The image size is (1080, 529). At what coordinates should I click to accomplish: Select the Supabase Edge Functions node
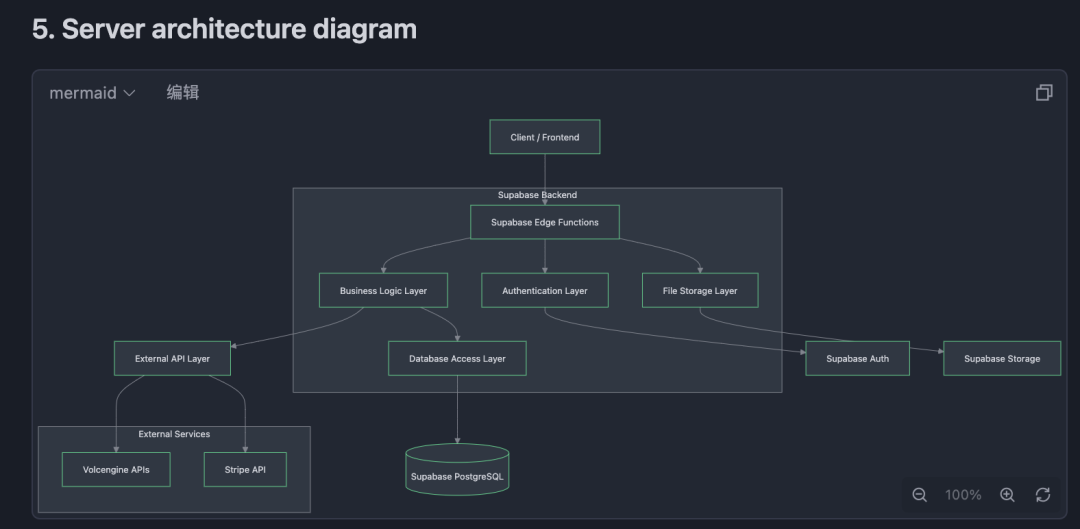[545, 222]
